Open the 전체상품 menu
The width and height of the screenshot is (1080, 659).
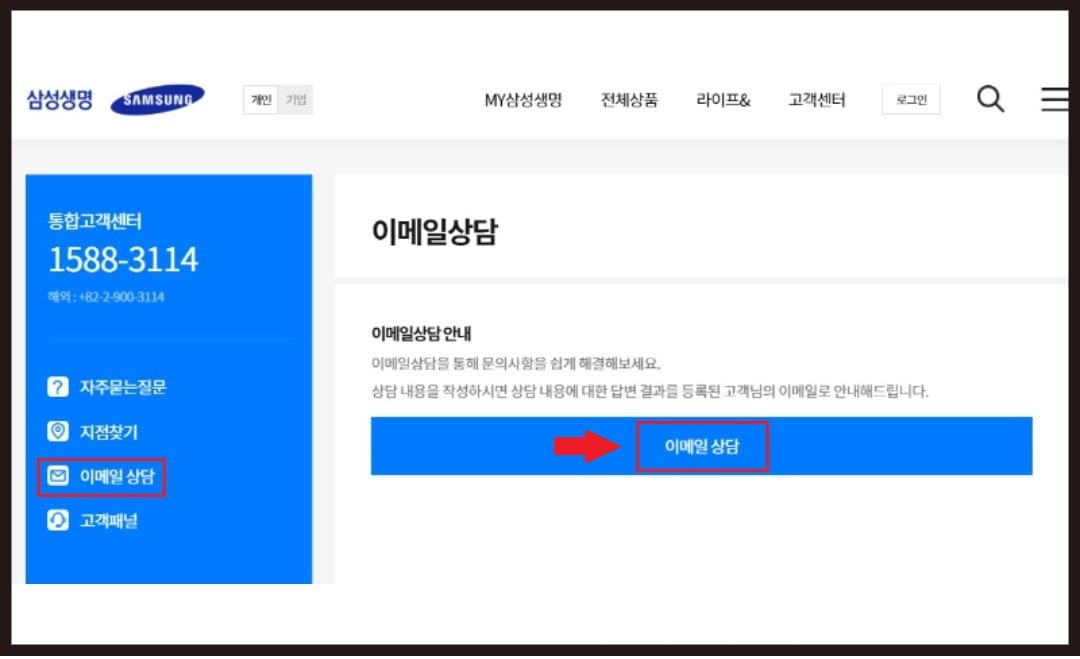tap(628, 99)
